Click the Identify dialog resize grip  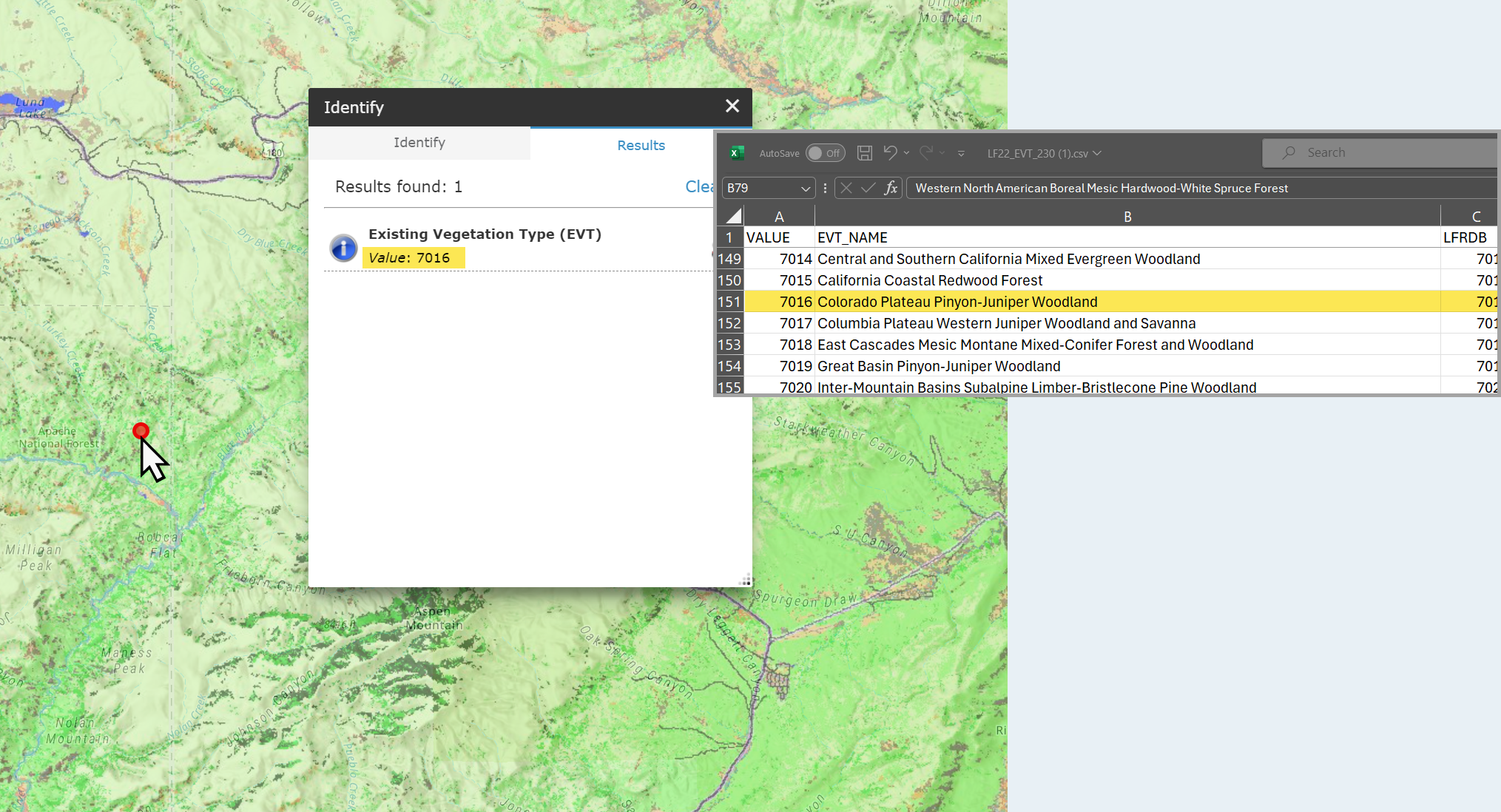(745, 580)
